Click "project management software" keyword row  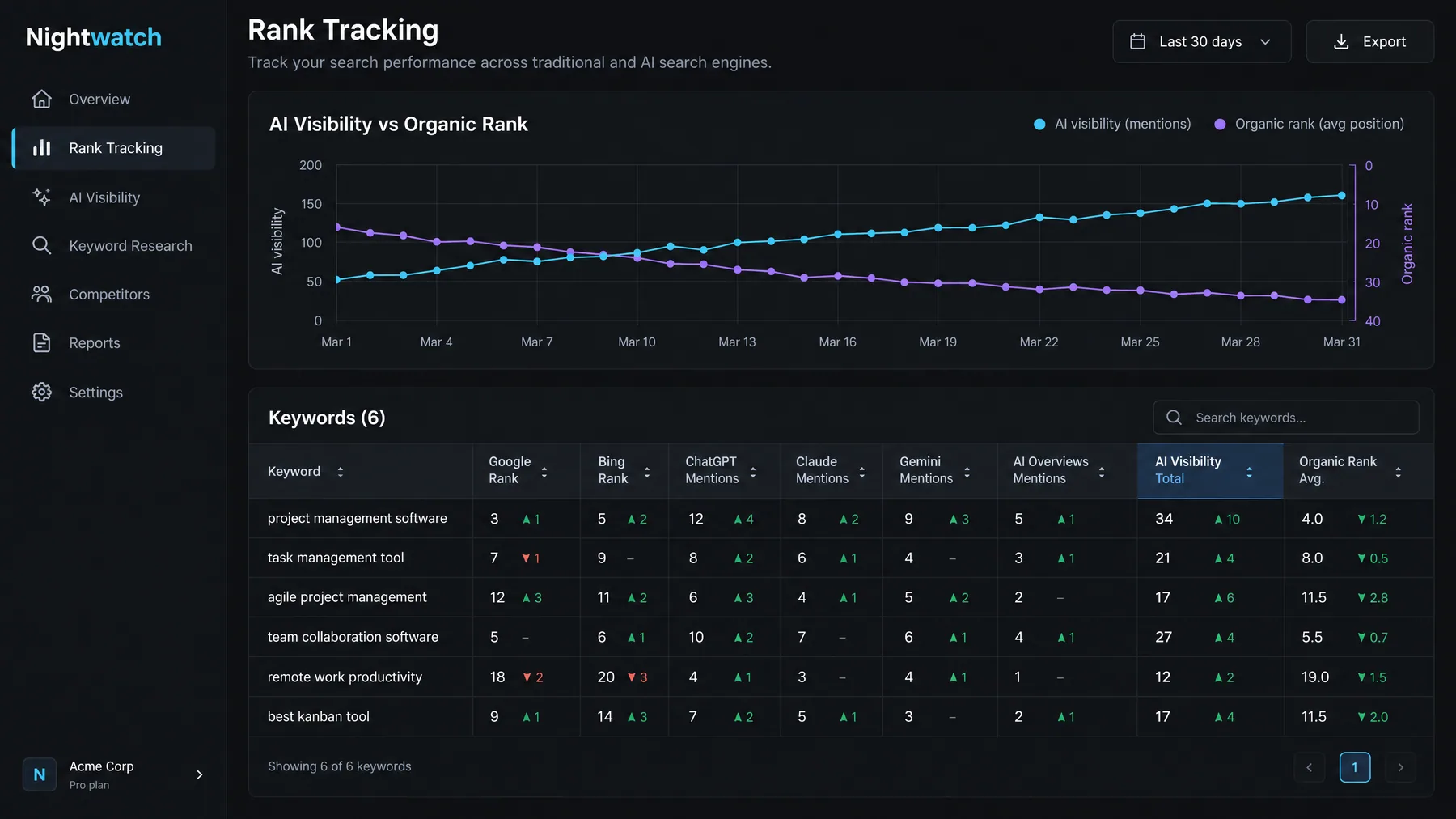(841, 519)
